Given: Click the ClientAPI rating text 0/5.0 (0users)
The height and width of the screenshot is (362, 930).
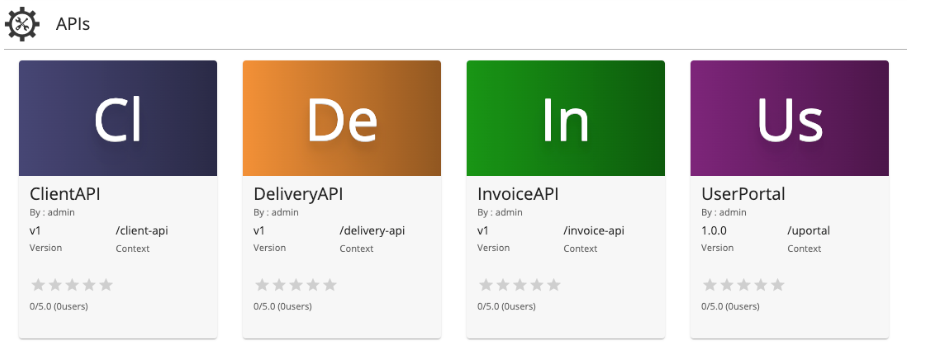Looking at the screenshot, I should coord(59,307).
